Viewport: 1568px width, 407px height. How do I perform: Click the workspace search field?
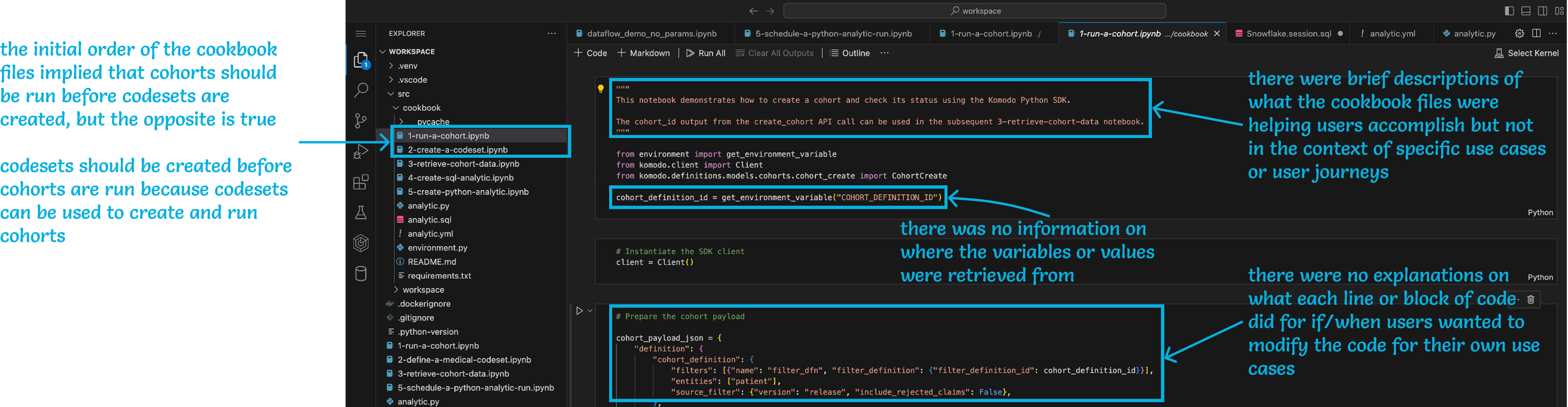[974, 11]
